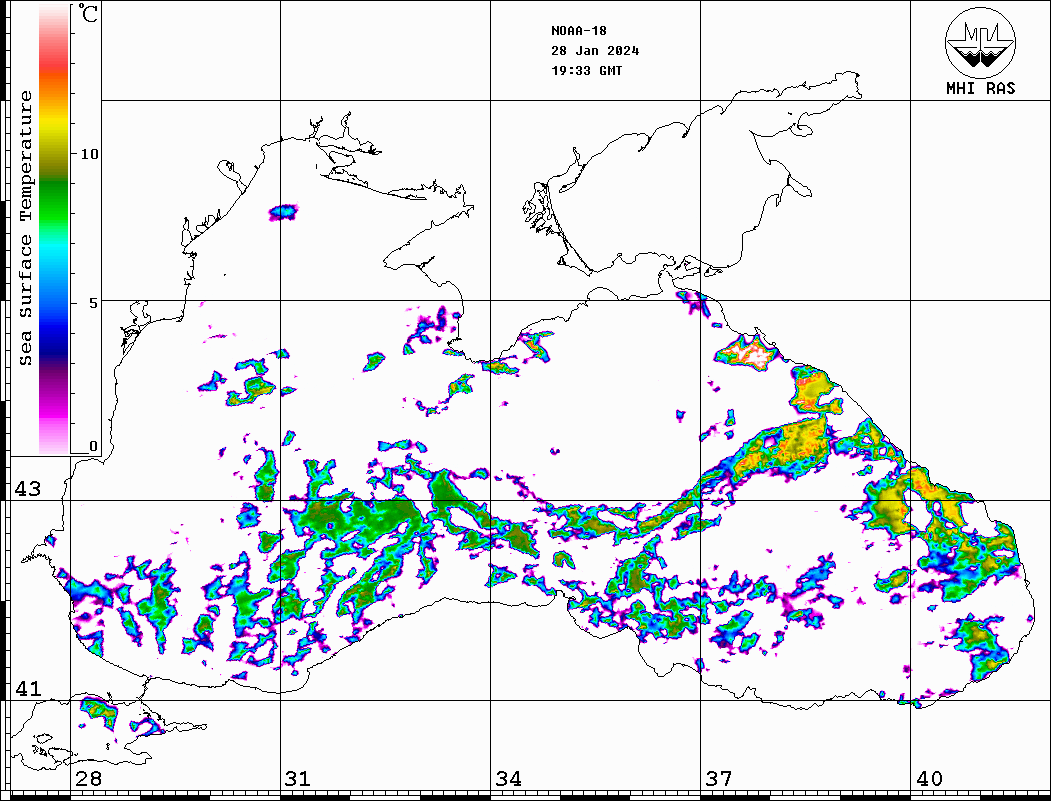The image size is (1051, 801).
Task: Click the longitude label '28'
Action: (x=88, y=778)
